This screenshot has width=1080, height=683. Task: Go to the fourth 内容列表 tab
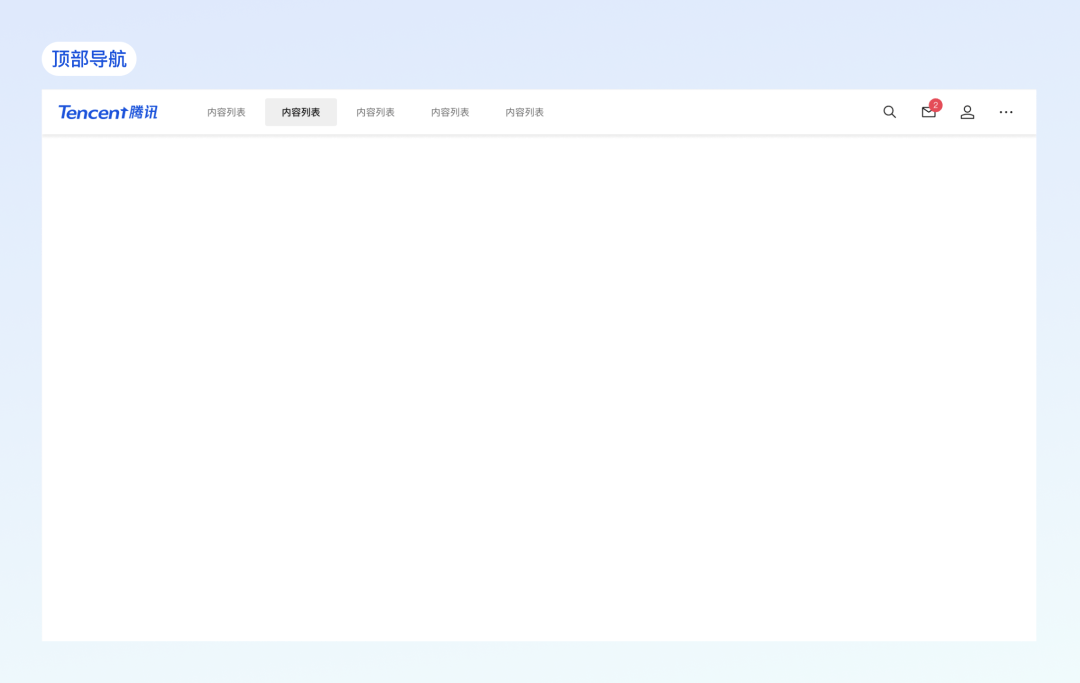[x=450, y=112]
